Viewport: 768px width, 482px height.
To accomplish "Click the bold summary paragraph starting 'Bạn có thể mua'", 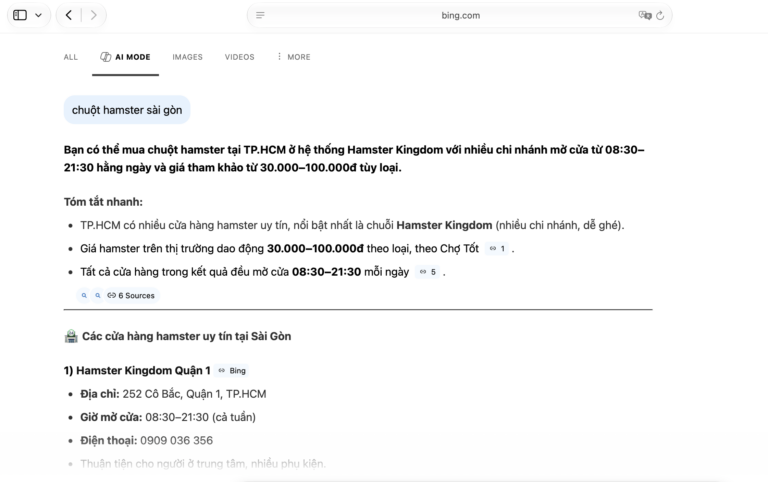I will click(x=354, y=159).
